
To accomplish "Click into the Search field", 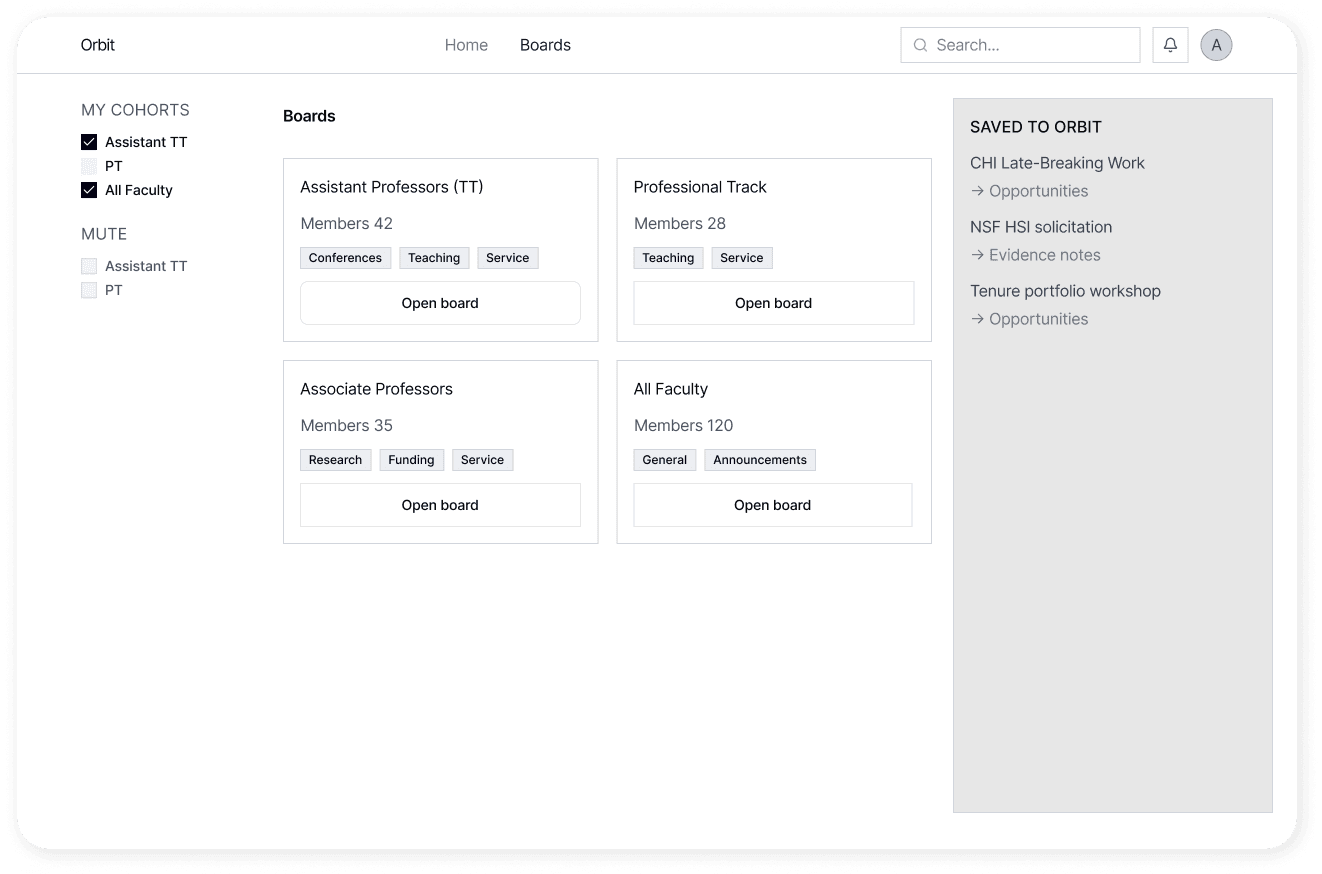I will [1020, 45].
